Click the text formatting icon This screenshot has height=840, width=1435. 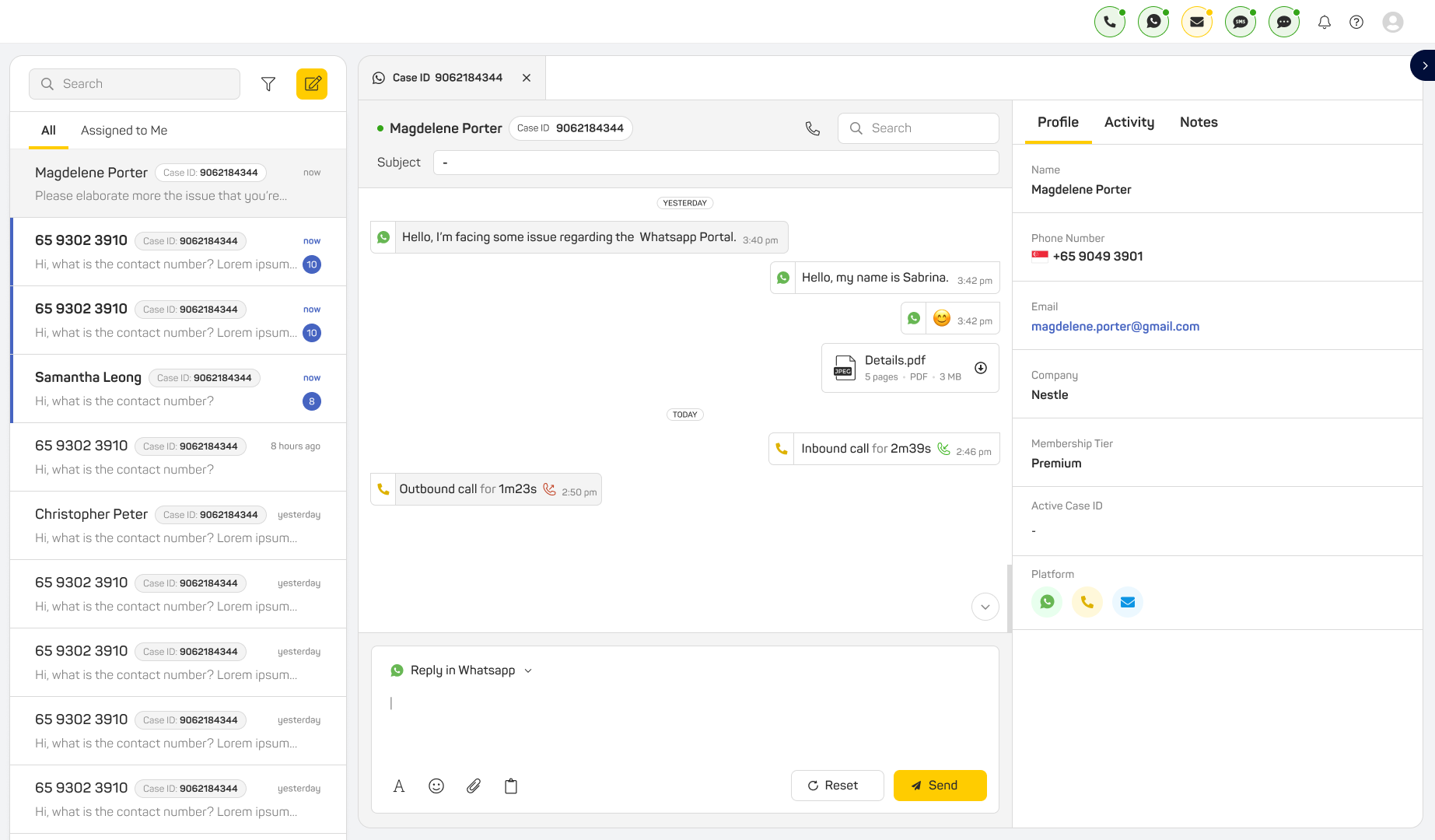(399, 786)
